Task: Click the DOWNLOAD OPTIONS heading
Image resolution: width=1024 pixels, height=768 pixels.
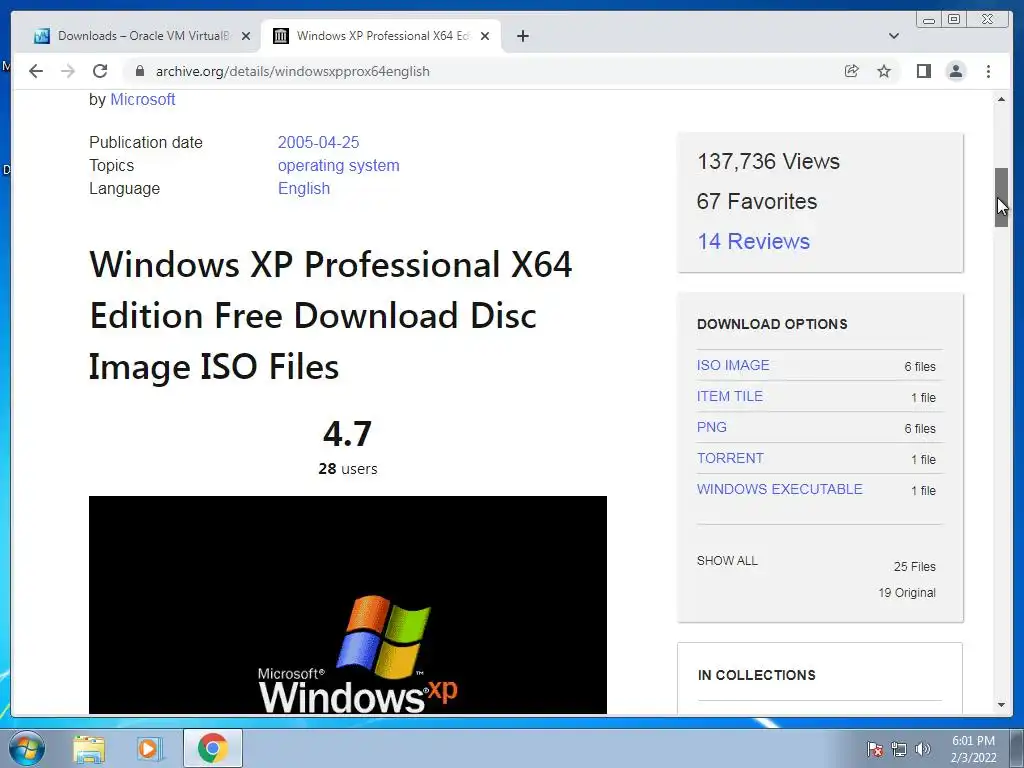Action: pyautogui.click(x=772, y=324)
